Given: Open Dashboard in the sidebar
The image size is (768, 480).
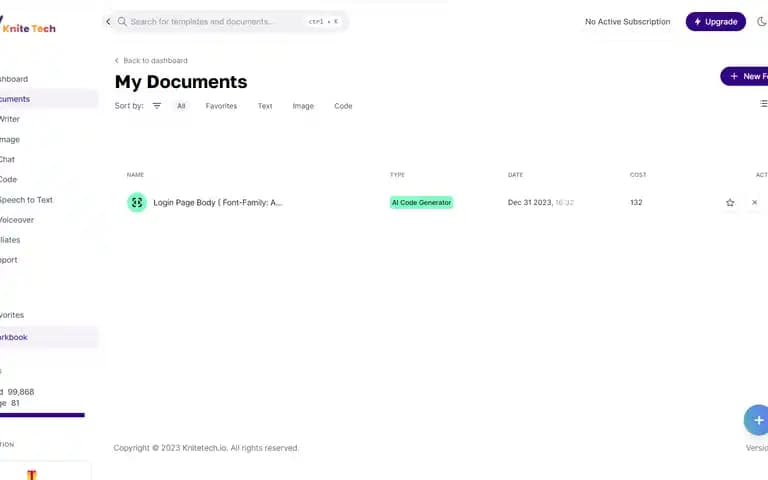Looking at the screenshot, I should click(14, 79).
